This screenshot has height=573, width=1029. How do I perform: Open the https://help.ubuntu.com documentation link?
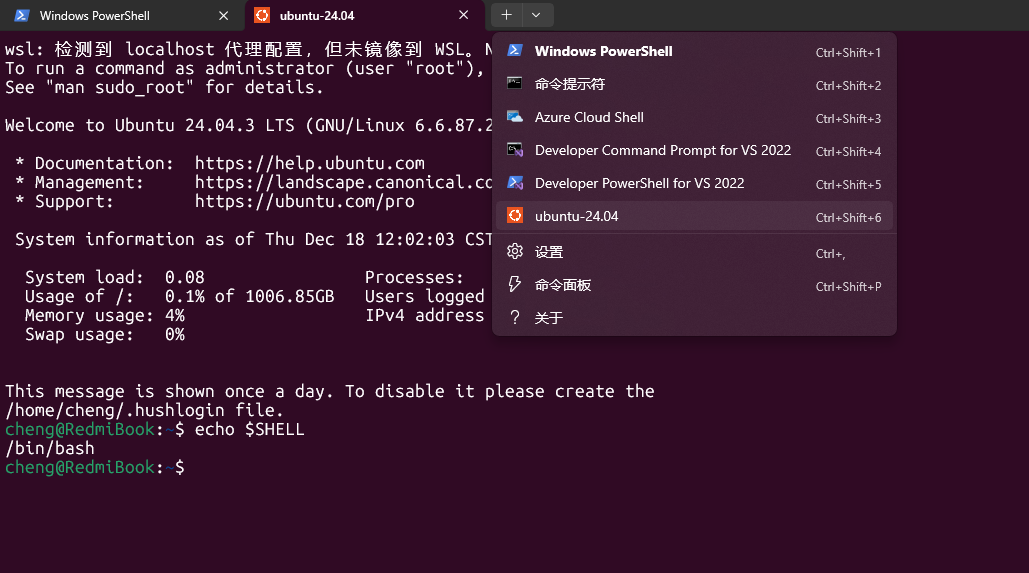(309, 163)
